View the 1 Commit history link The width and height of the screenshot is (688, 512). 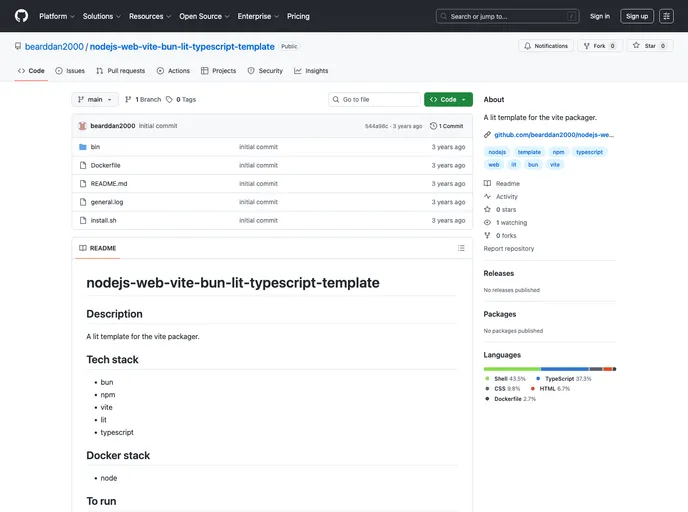coord(447,126)
